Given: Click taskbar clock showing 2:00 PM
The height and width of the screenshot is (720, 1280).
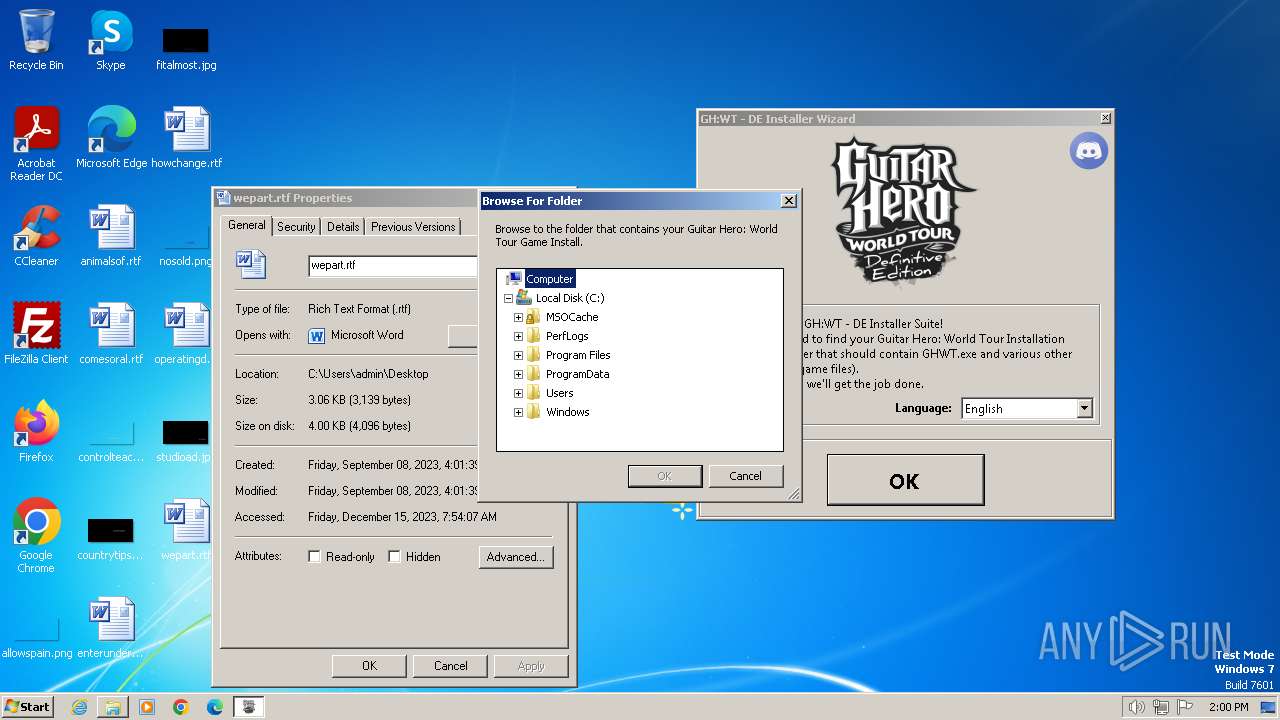Looking at the screenshot, I should coord(1229,707).
